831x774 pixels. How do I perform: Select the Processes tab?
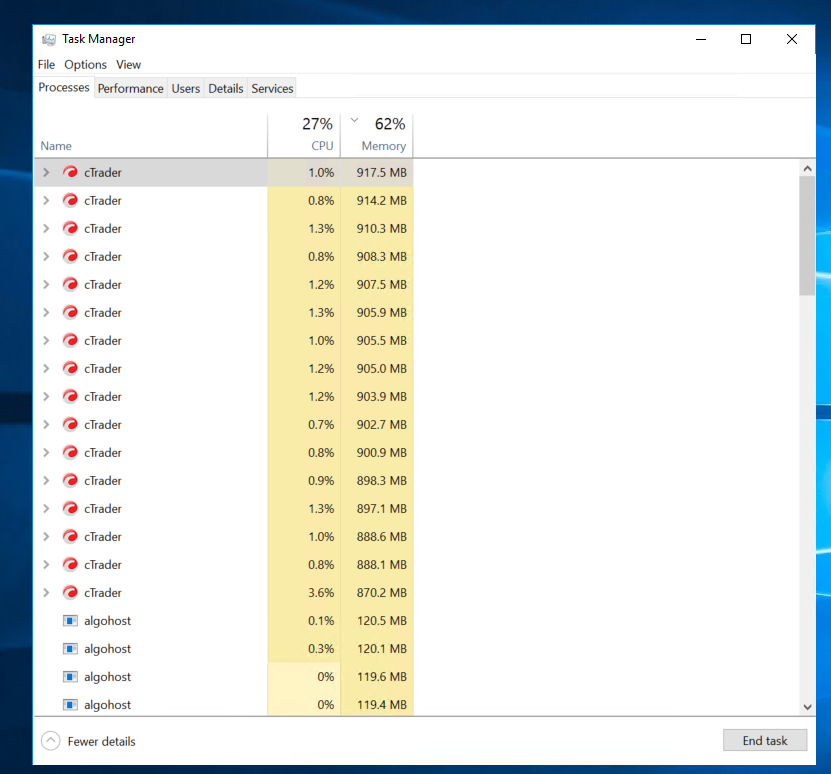click(64, 87)
